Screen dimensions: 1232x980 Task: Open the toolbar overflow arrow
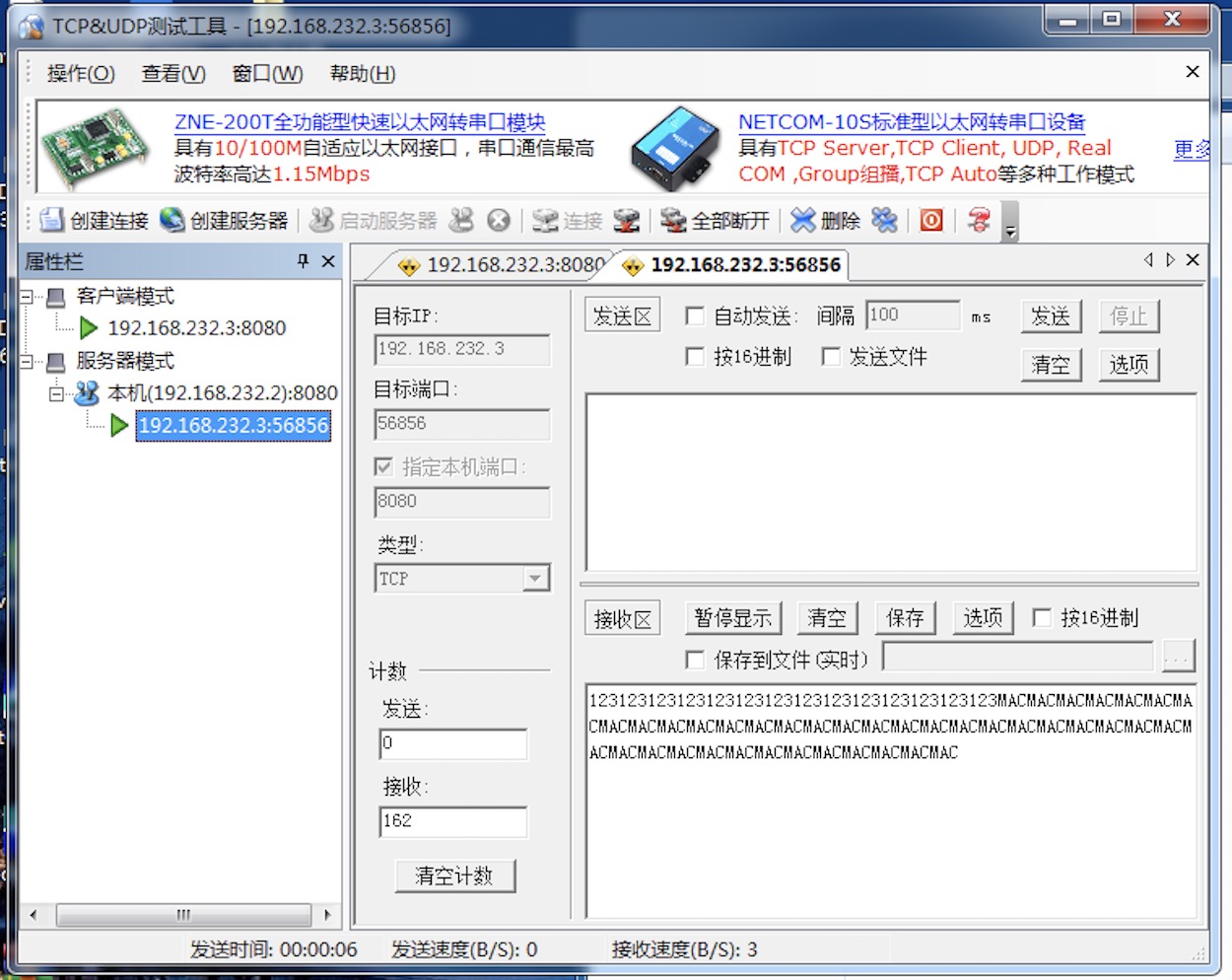[x=1009, y=223]
